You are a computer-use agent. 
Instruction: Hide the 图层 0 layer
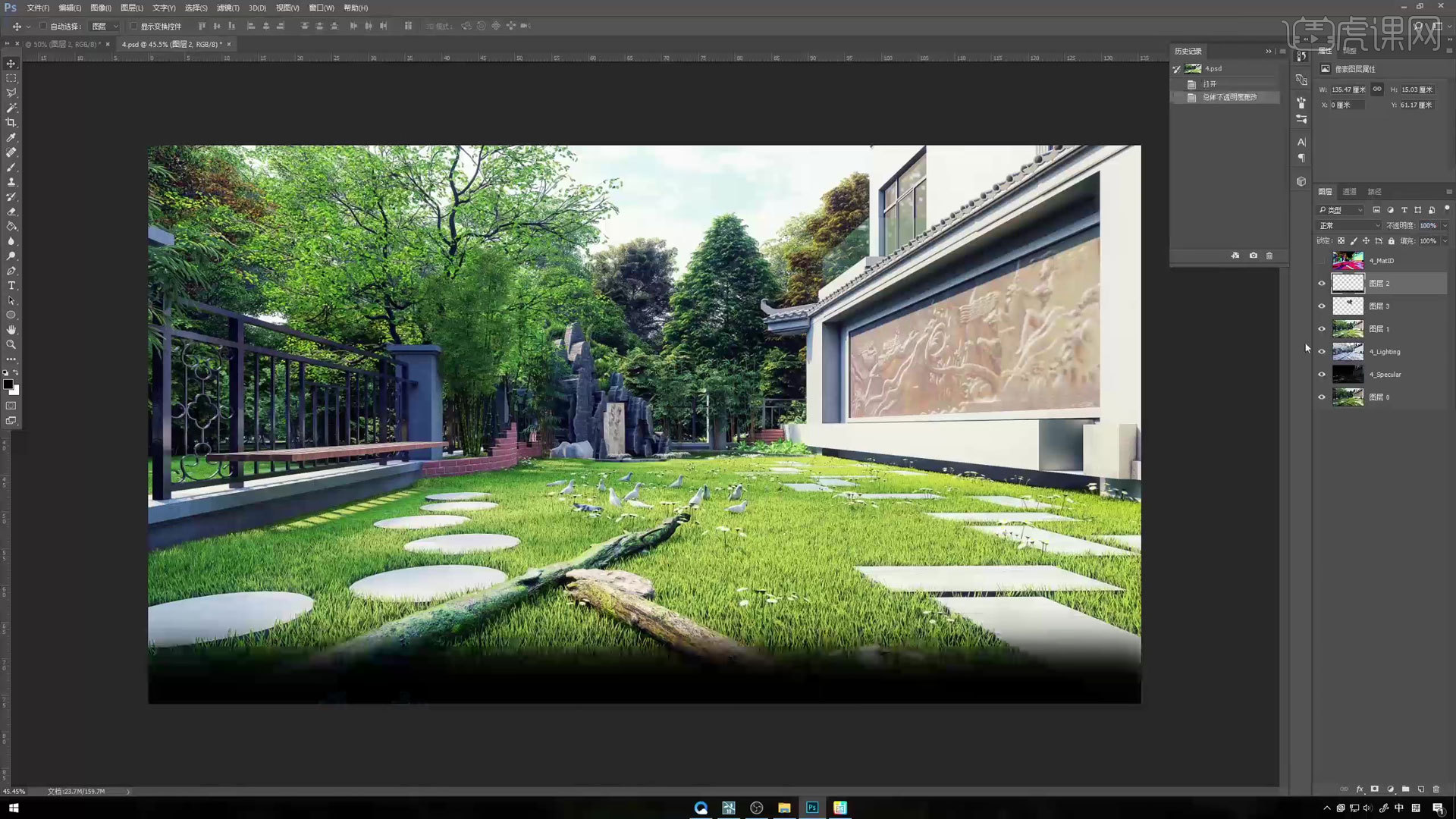[x=1322, y=397]
